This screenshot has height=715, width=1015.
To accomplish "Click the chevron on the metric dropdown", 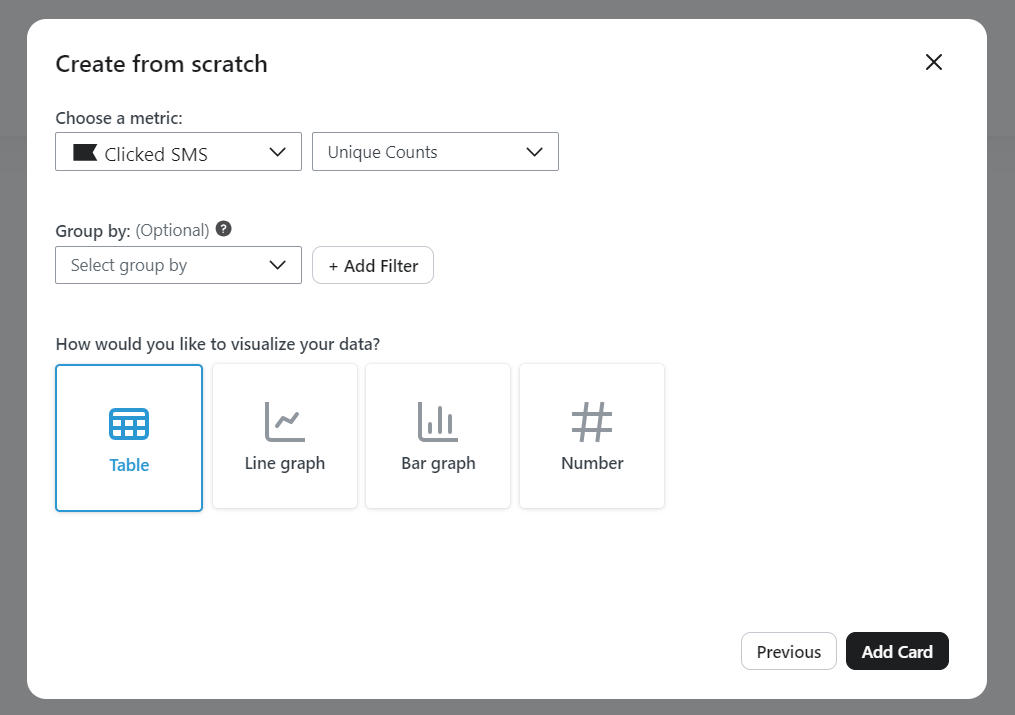I will (278, 152).
